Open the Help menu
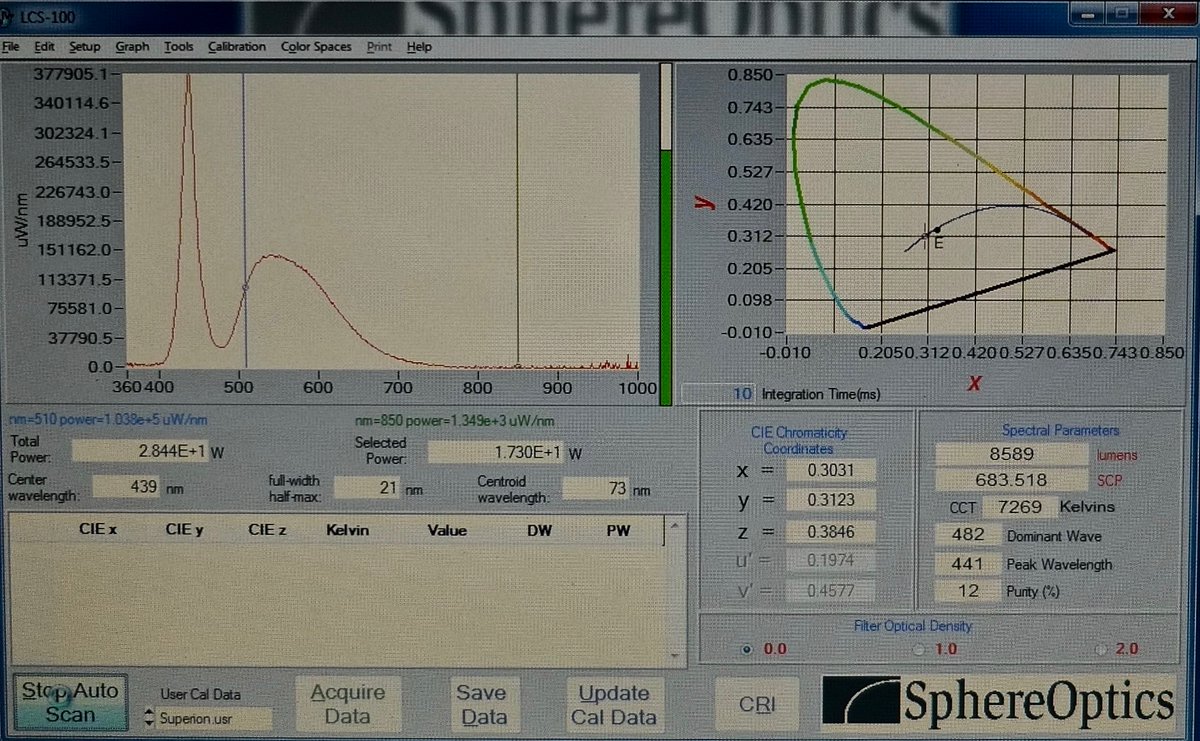 419,47
